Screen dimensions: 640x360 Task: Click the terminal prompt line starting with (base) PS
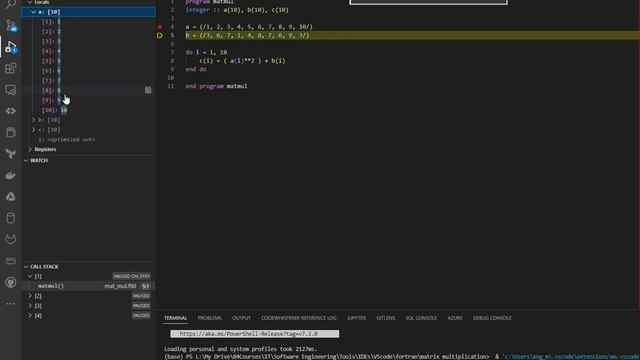tap(402, 356)
